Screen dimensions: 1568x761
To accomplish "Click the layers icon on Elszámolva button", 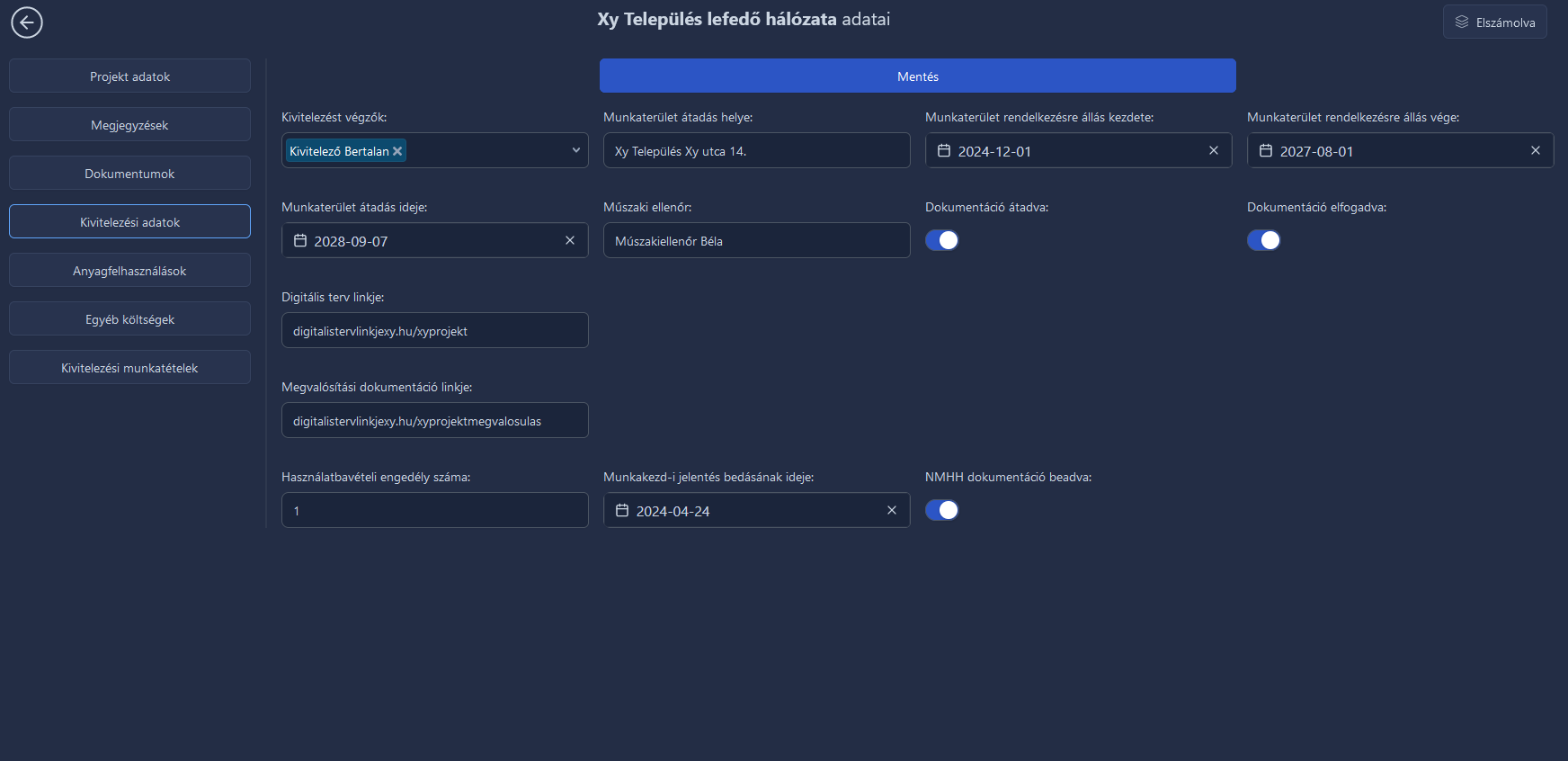I will pos(1462,22).
